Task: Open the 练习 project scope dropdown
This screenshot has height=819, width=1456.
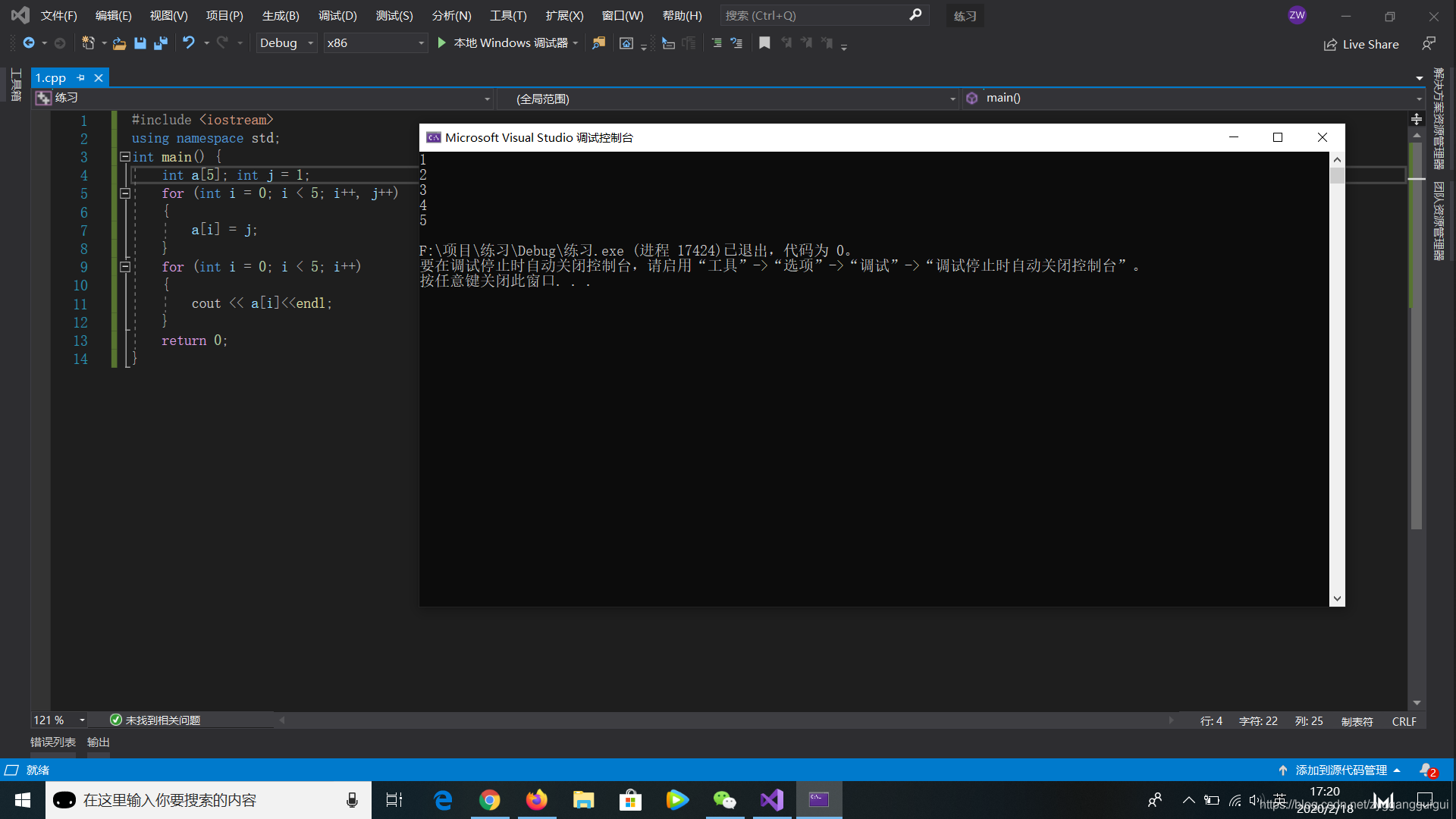Action: point(264,98)
